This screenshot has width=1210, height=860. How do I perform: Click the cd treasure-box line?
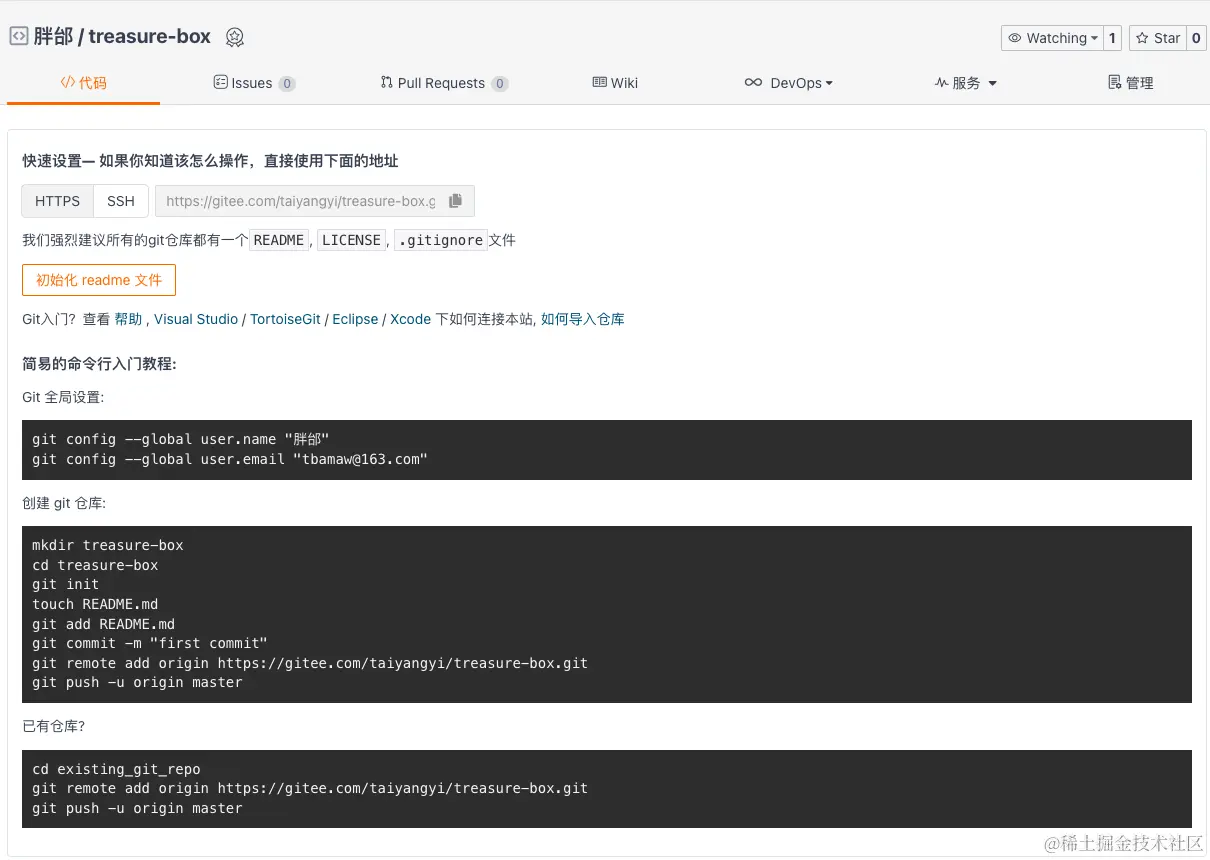coord(95,565)
